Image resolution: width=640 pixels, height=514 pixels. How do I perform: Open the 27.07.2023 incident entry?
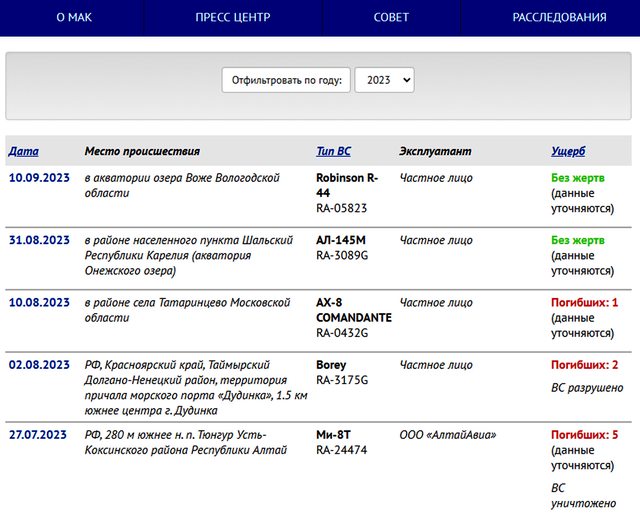[38, 435]
